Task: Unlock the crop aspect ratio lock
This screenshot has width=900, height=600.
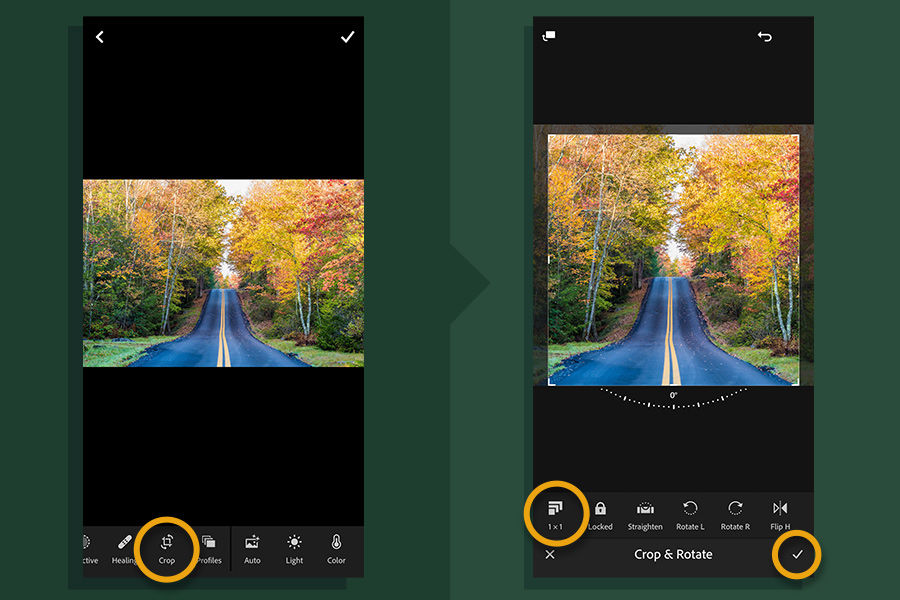Action: pos(601,510)
